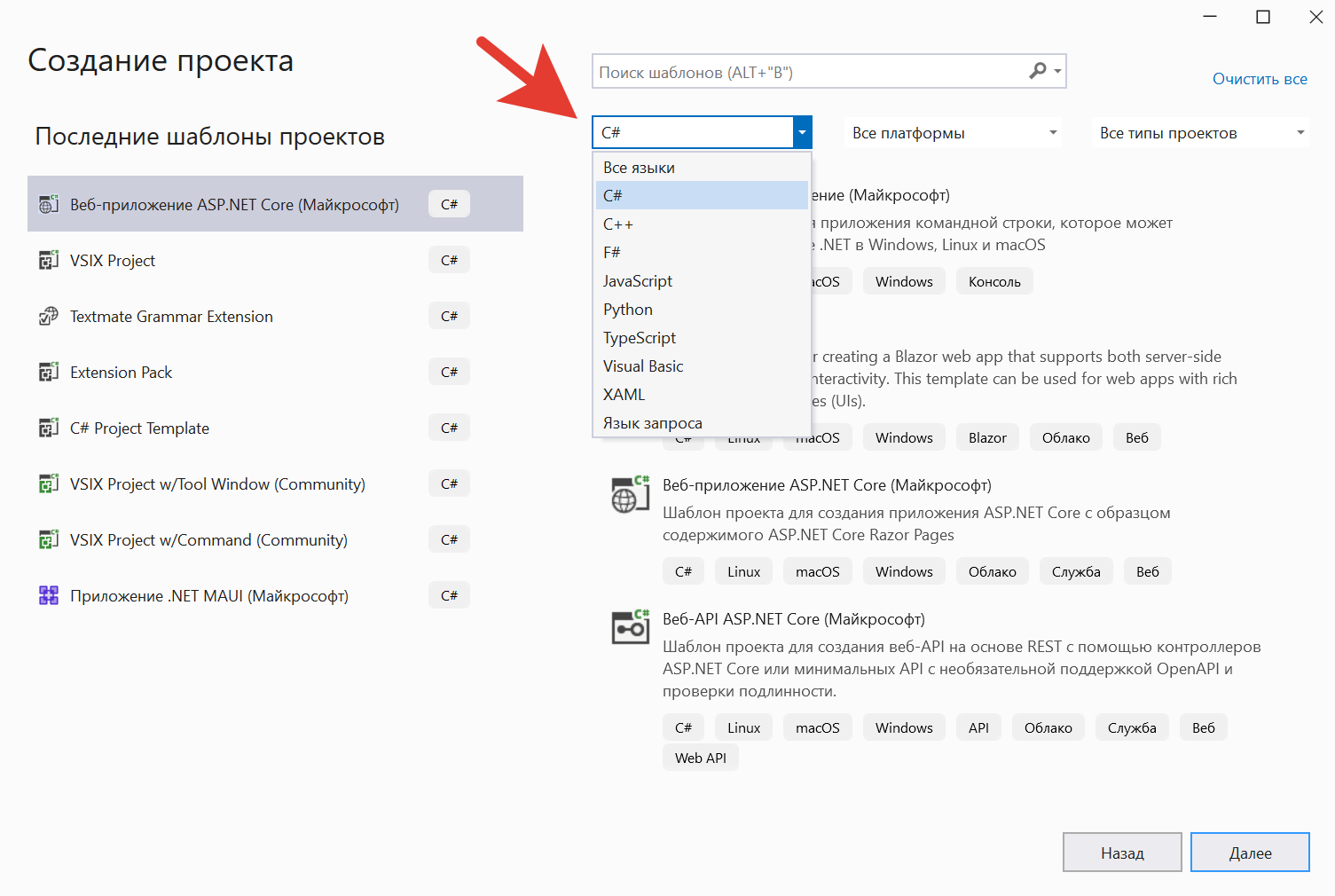Click the VSIX Project w/Tool Window icon

click(49, 483)
